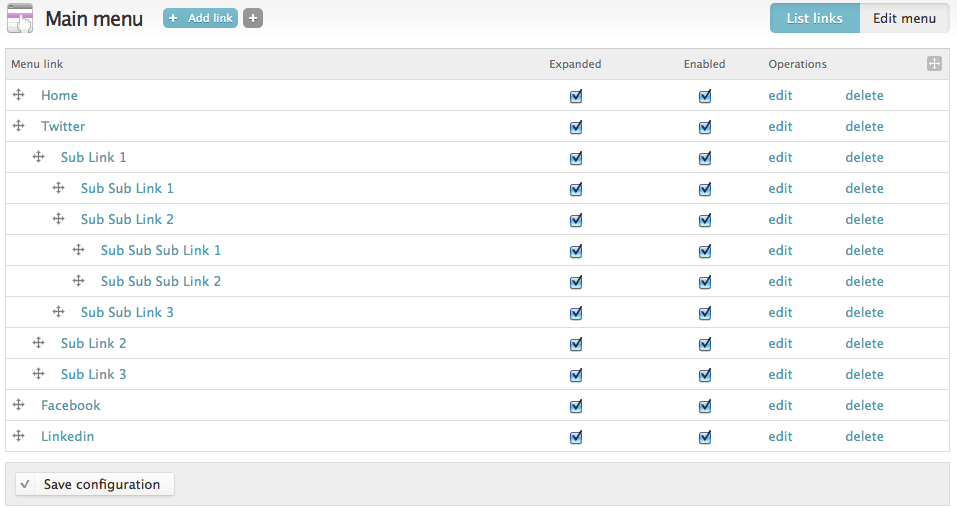This screenshot has width=957, height=508.
Task: Click the Operations column header
Action: (797, 64)
